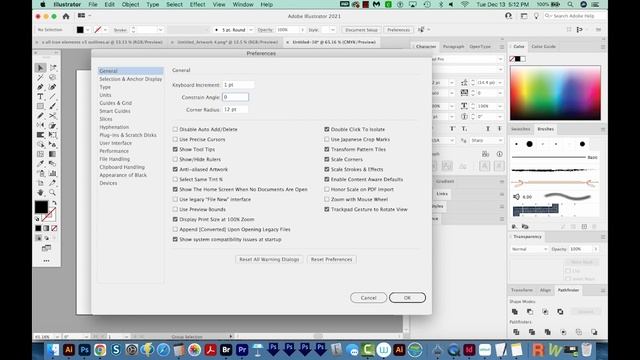
Task: Select Selection & Anchor Display category
Action: [x=131, y=79]
